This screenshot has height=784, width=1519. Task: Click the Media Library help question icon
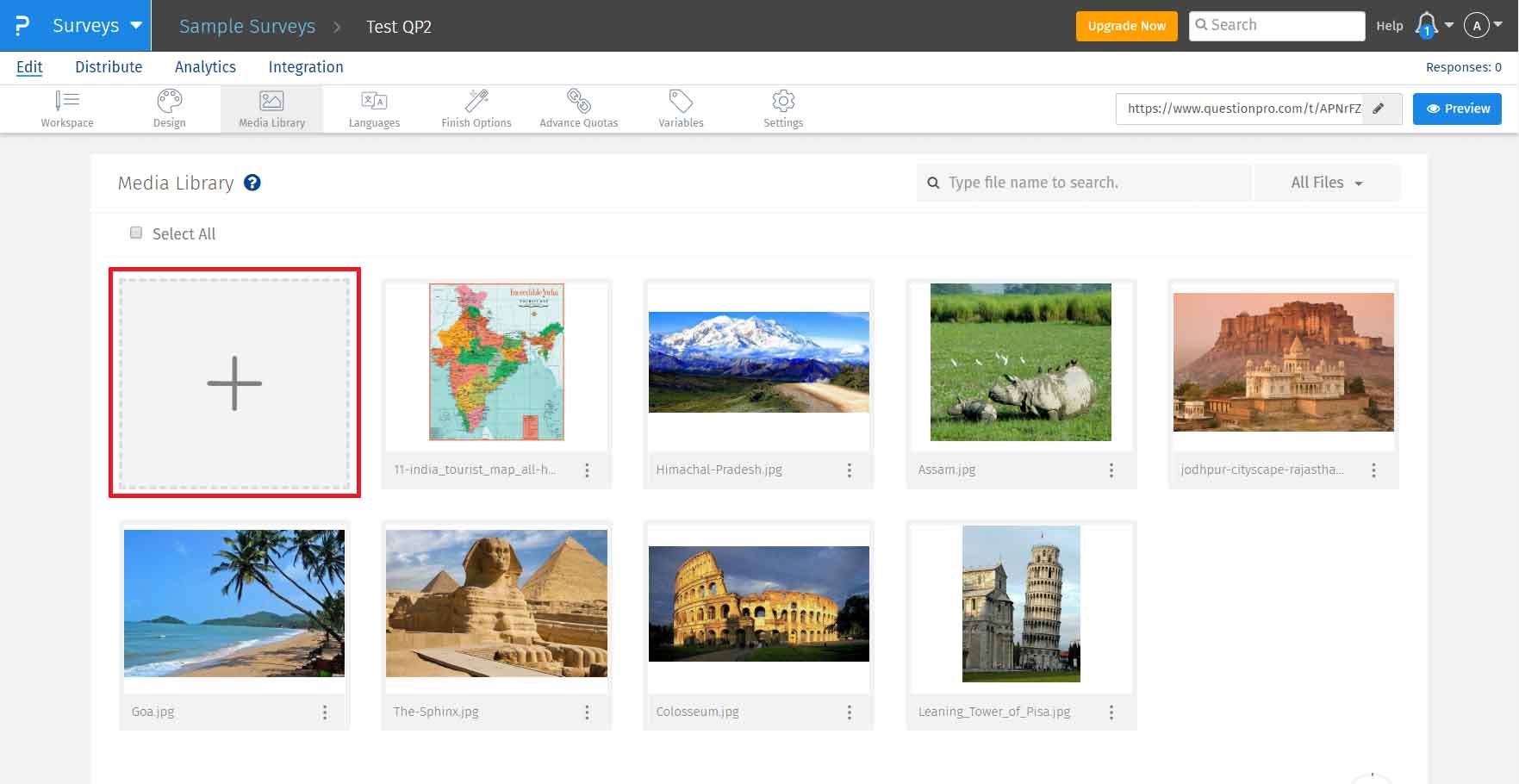pos(252,183)
